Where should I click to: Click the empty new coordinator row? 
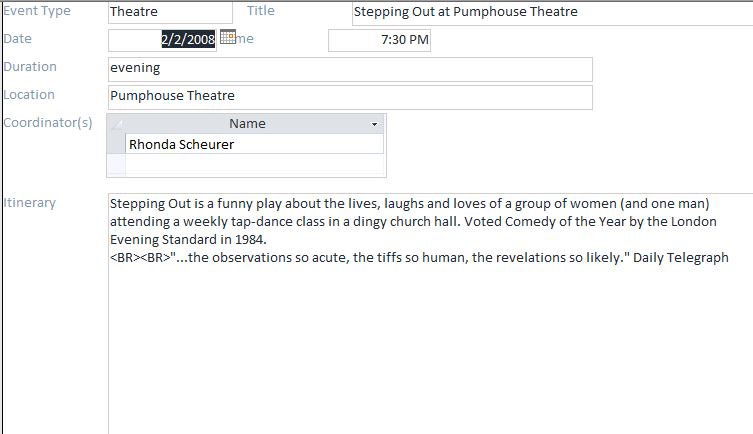point(254,164)
